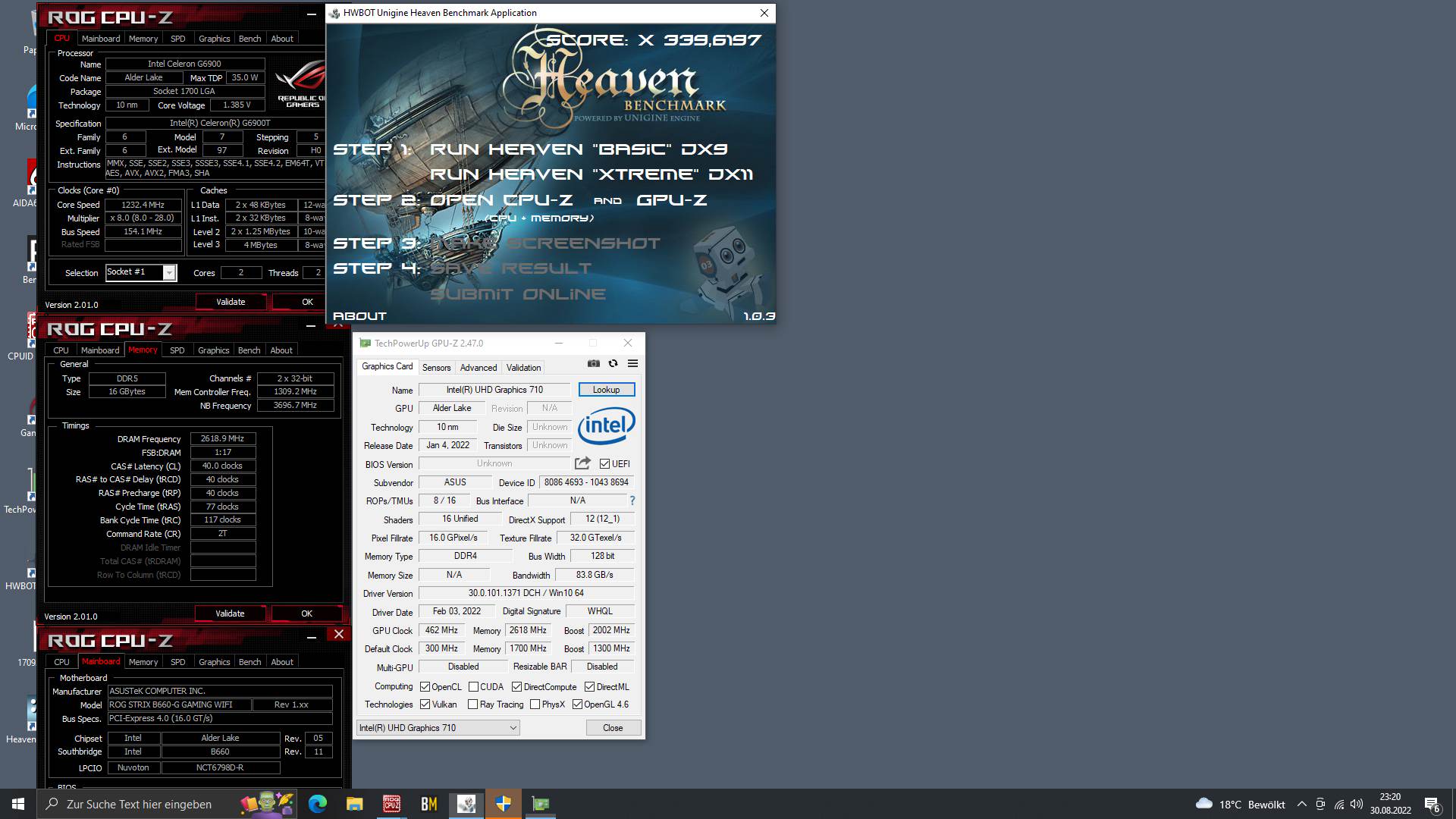Open the GPU-Z hamburger menu

click(x=632, y=363)
